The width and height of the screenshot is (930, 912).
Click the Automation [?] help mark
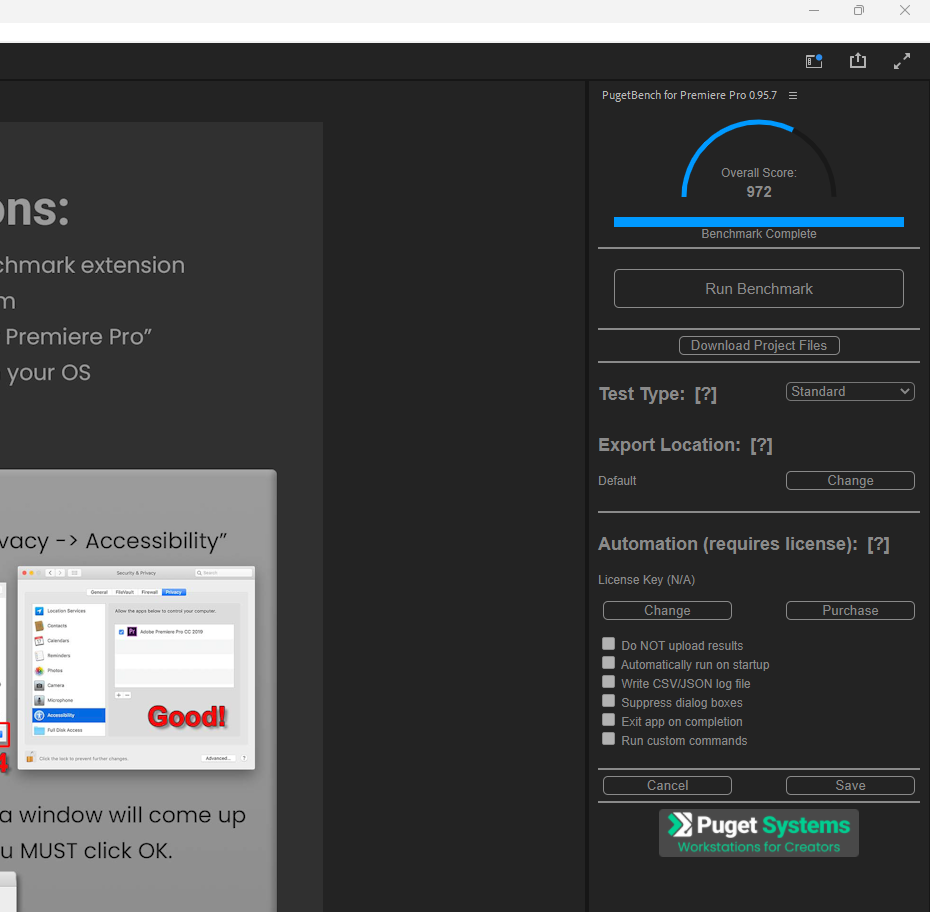tap(878, 544)
